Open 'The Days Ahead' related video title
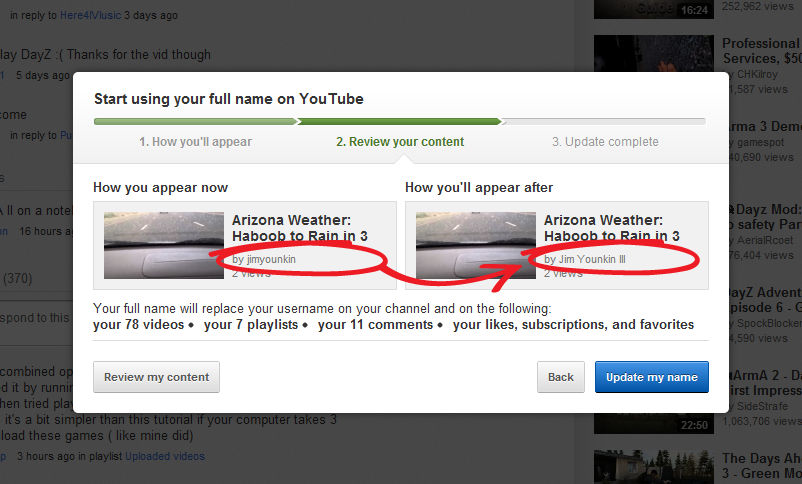Image resolution: width=802 pixels, height=484 pixels. pyautogui.click(x=762, y=466)
